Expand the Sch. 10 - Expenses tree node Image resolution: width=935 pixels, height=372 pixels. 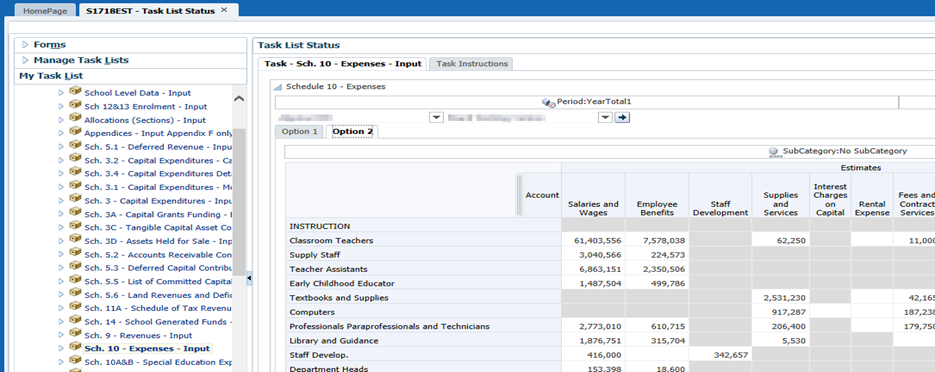pos(61,349)
